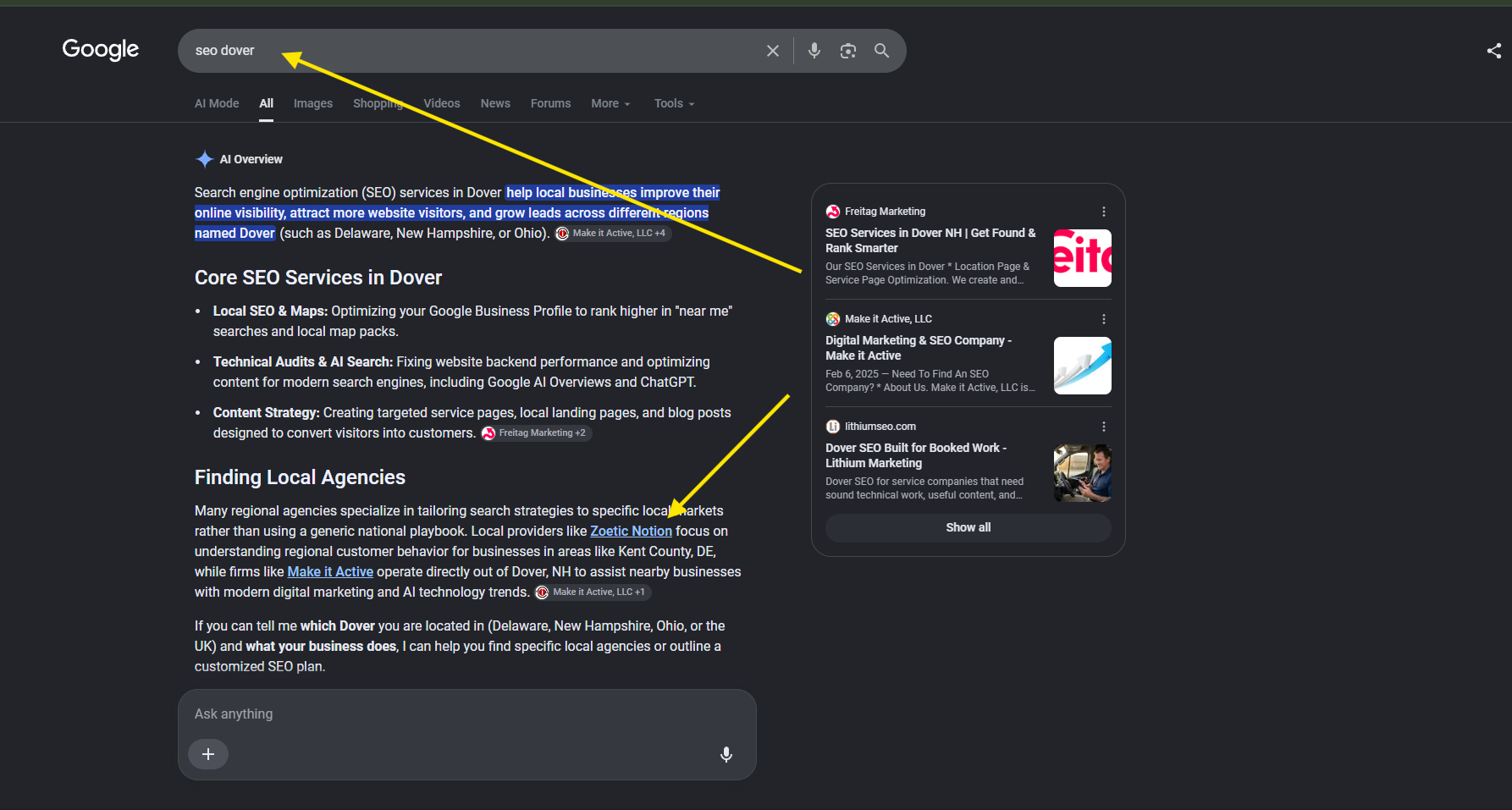Click the 'AI Overview' label

point(251,159)
